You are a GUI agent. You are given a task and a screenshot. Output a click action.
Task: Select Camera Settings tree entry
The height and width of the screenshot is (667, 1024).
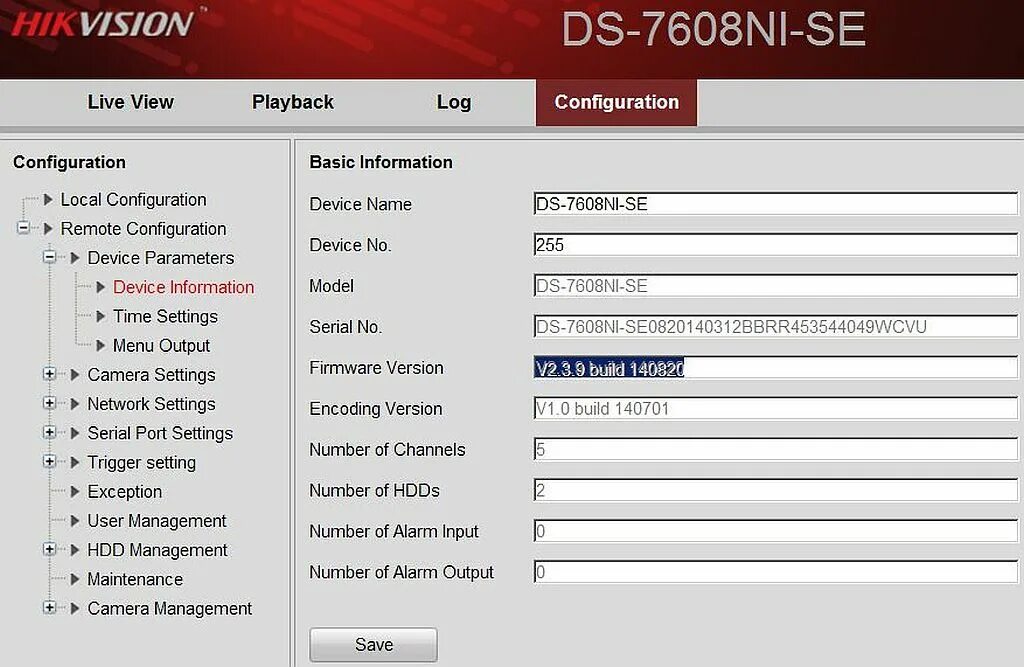point(152,375)
